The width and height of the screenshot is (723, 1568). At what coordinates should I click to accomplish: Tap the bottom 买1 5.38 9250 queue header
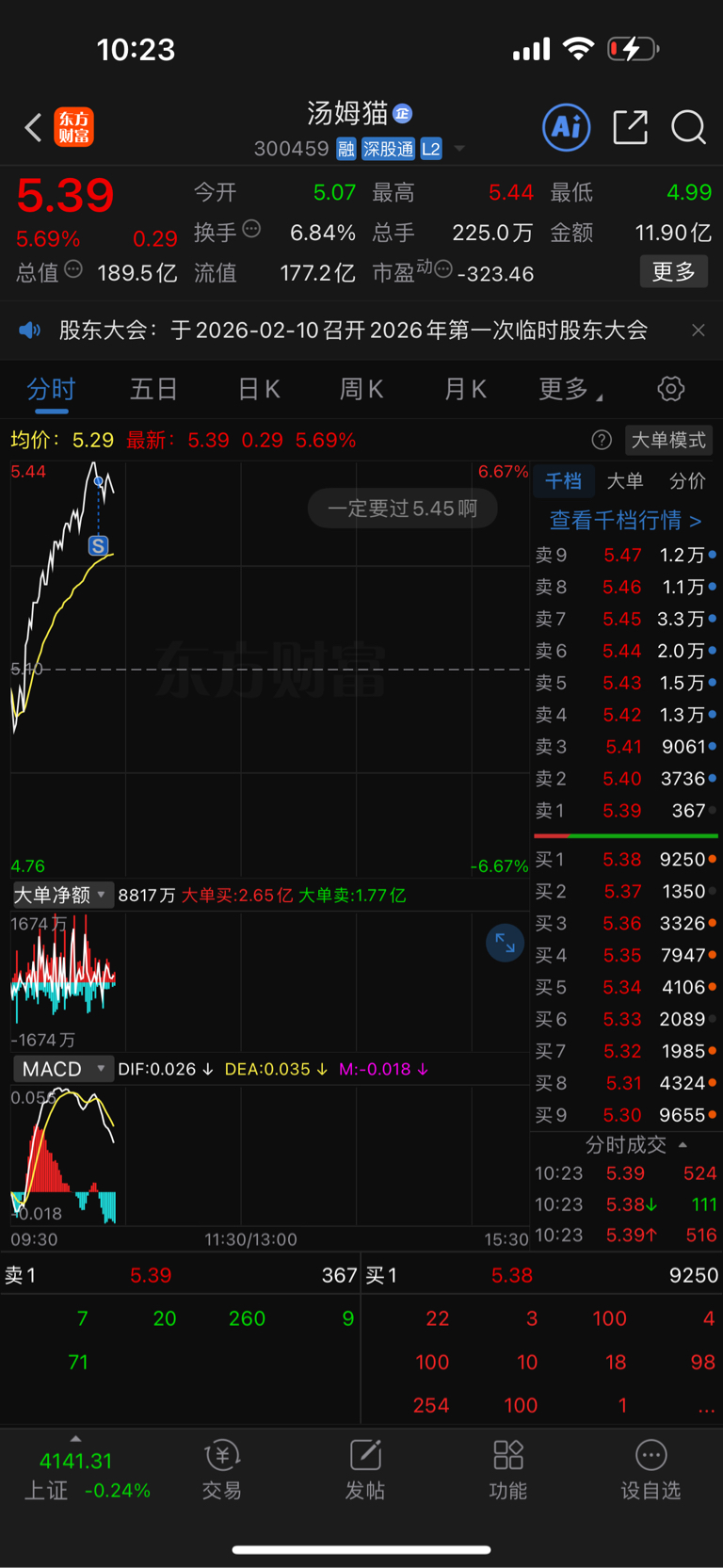542,1275
